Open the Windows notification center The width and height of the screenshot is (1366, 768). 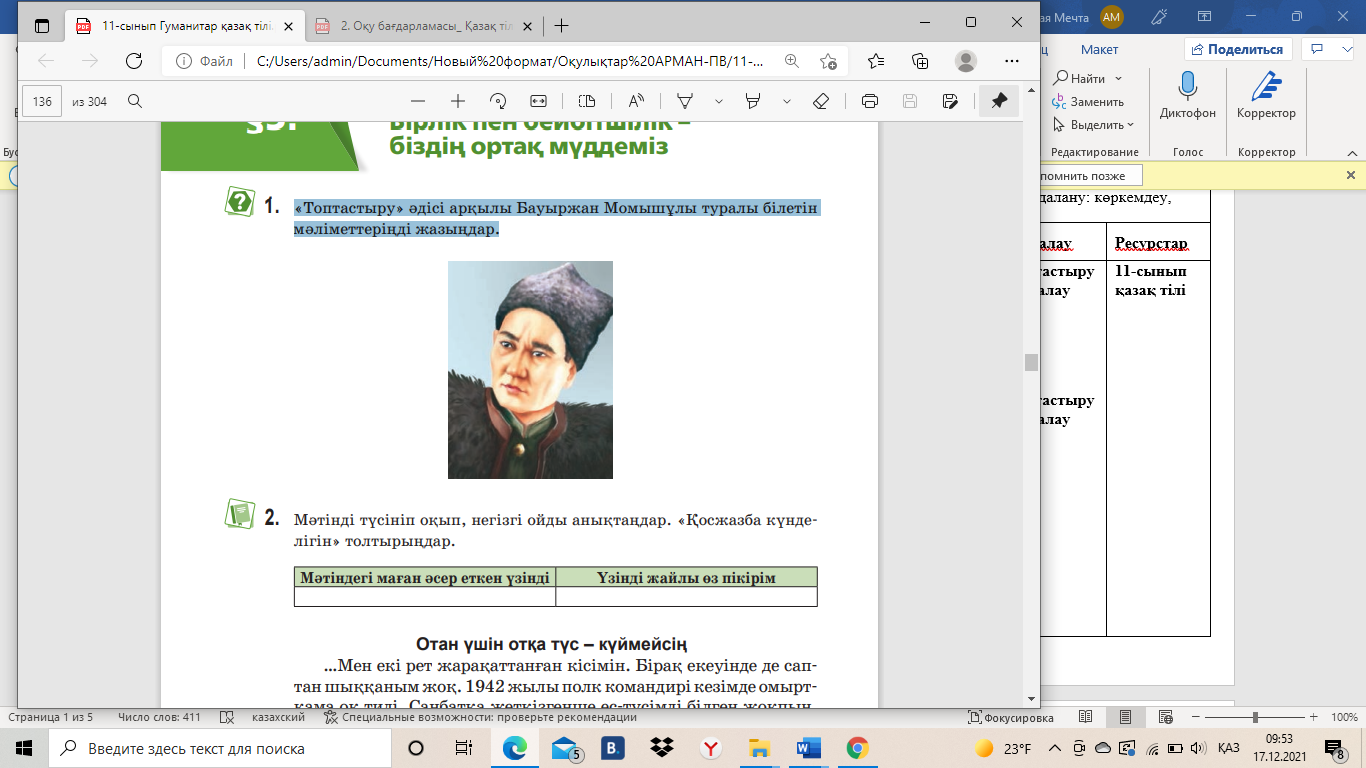pyautogui.click(x=1334, y=748)
